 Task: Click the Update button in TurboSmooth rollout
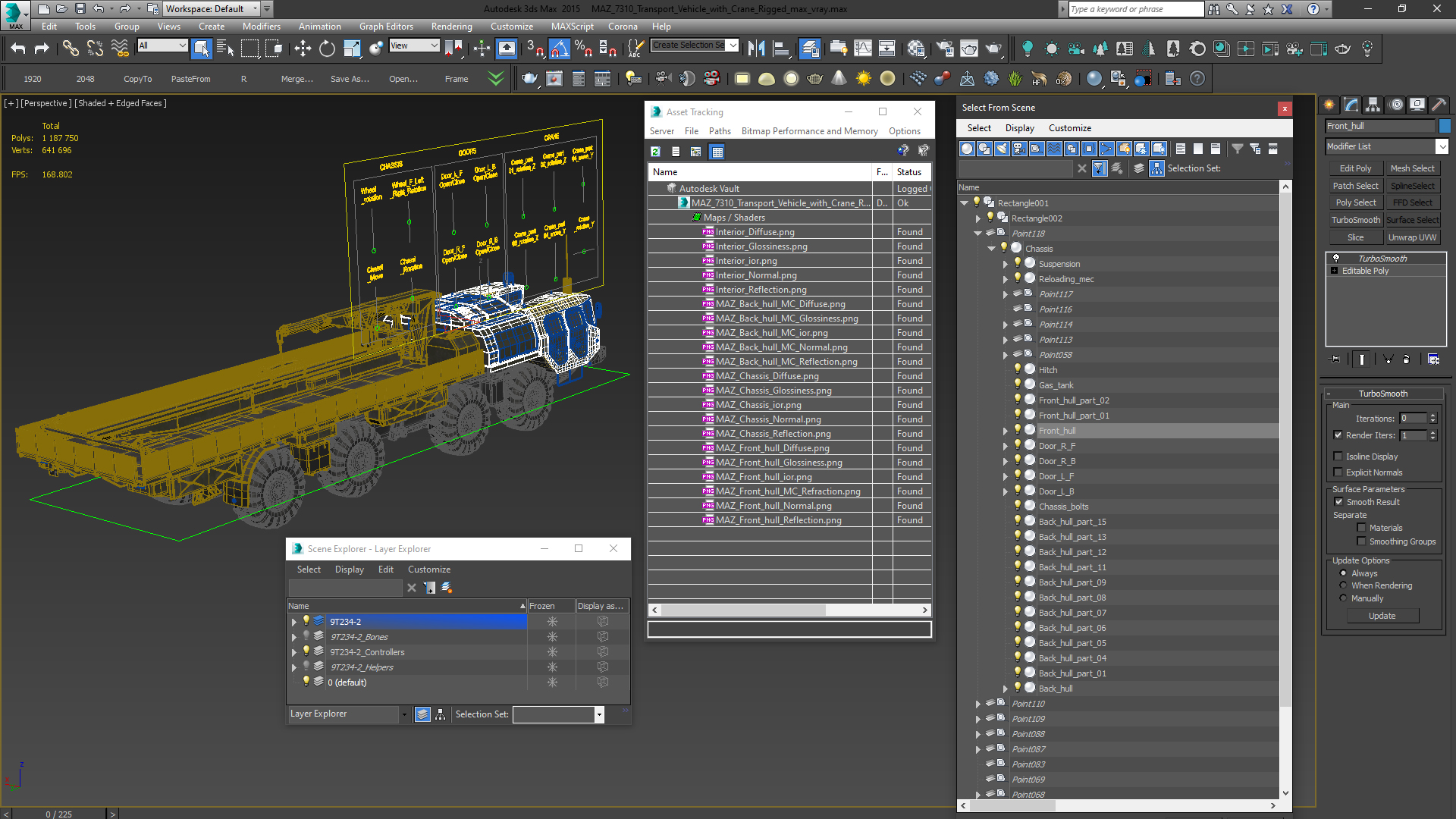click(1382, 616)
